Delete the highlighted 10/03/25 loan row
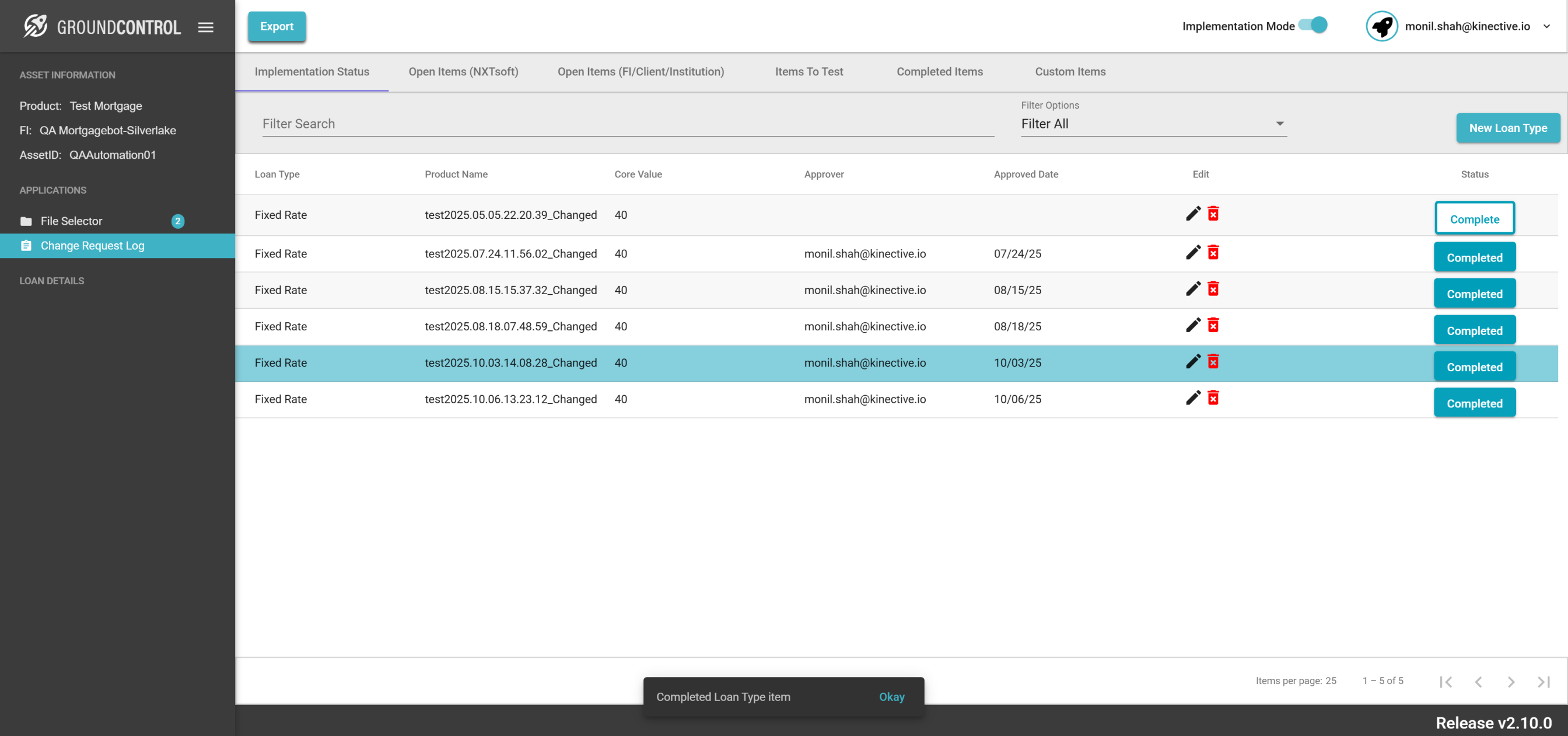This screenshot has height=736, width=1568. pyautogui.click(x=1213, y=362)
